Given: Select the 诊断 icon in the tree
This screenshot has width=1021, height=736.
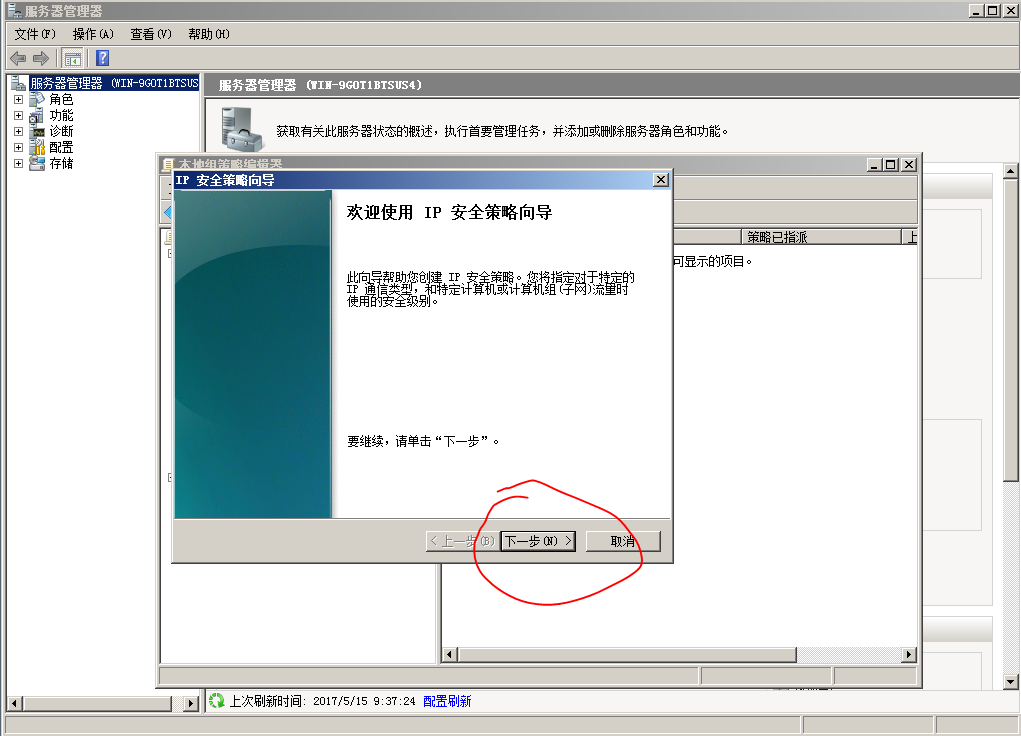Looking at the screenshot, I should pos(37,132).
